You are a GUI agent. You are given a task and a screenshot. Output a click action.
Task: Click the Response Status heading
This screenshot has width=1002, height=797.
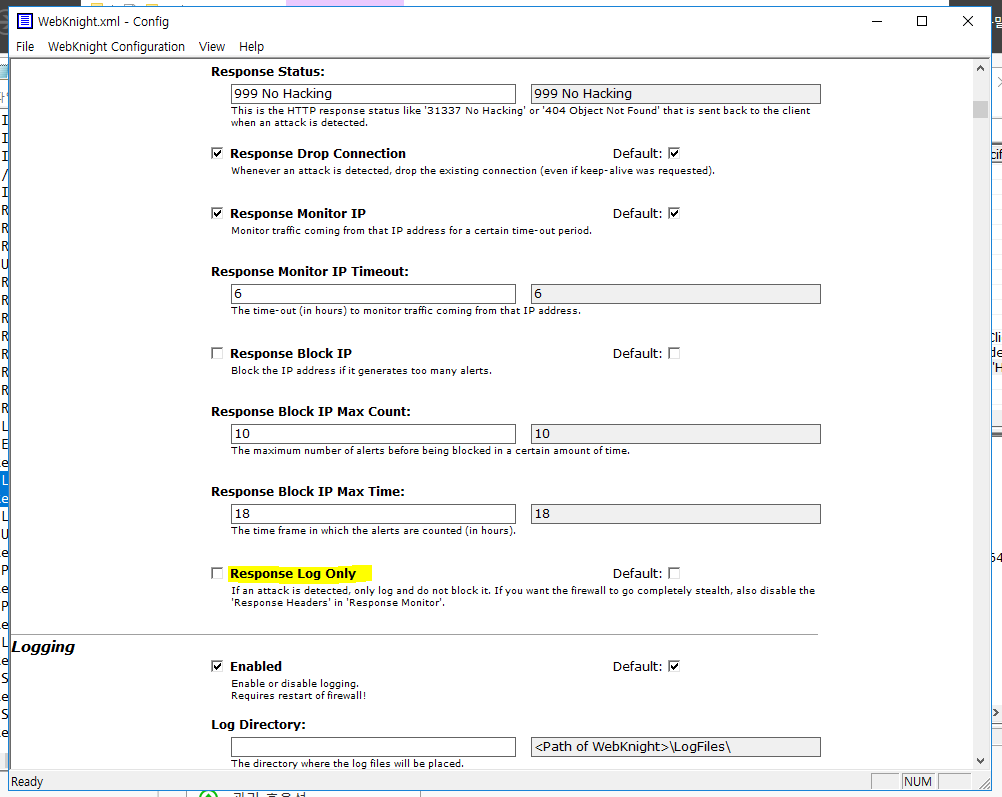(x=268, y=72)
